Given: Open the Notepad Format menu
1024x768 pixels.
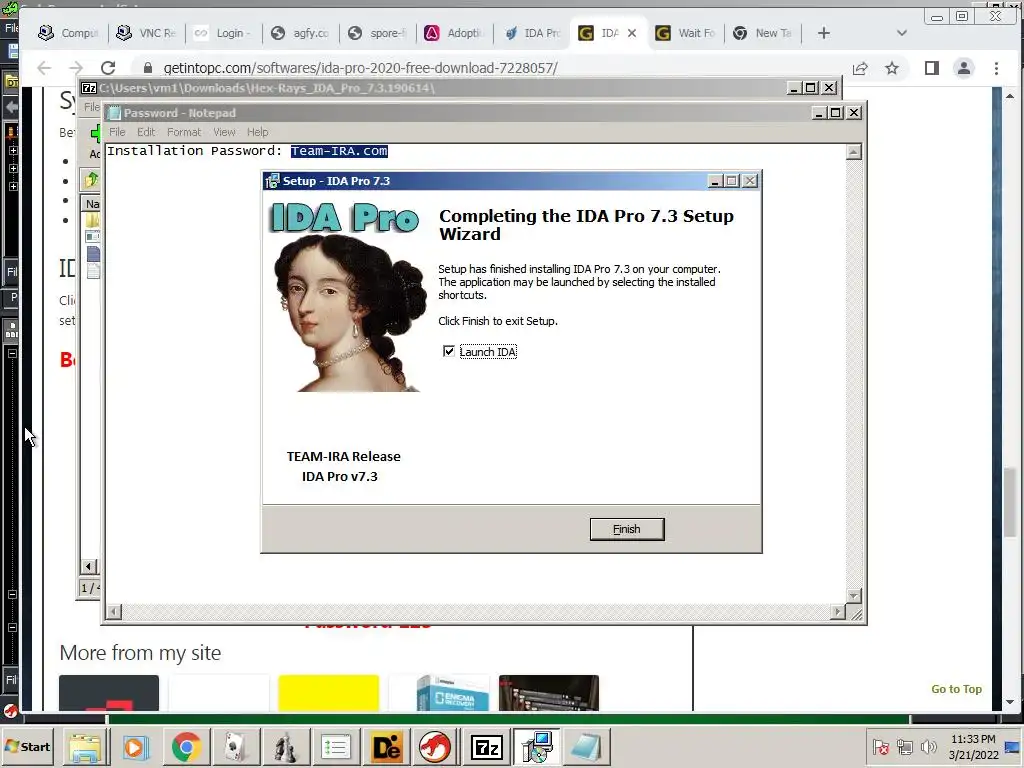Looking at the screenshot, I should click(184, 132).
